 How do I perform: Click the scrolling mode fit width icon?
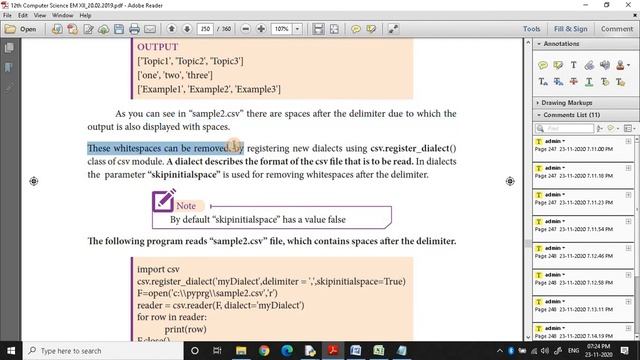click(x=318, y=29)
